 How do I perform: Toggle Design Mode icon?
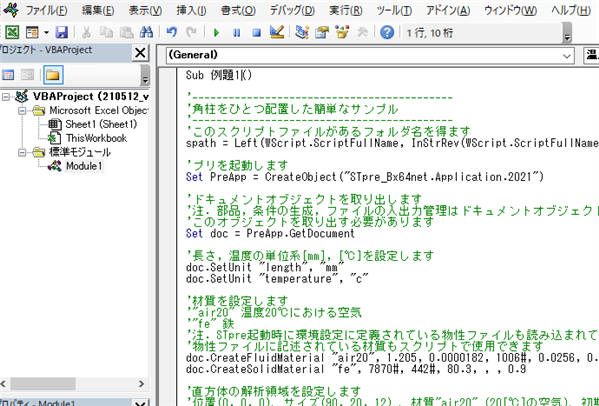coord(277,32)
